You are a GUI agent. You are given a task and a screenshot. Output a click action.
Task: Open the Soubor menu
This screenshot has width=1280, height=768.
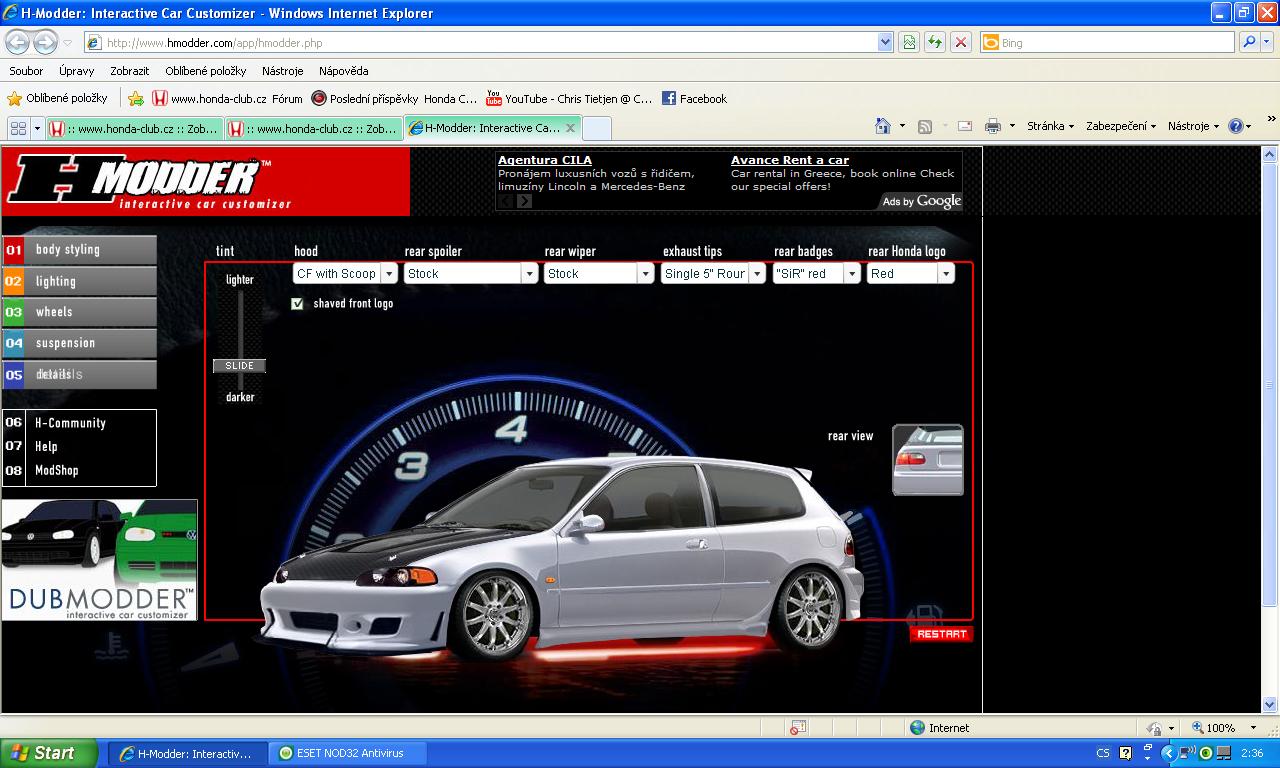pyautogui.click(x=27, y=71)
